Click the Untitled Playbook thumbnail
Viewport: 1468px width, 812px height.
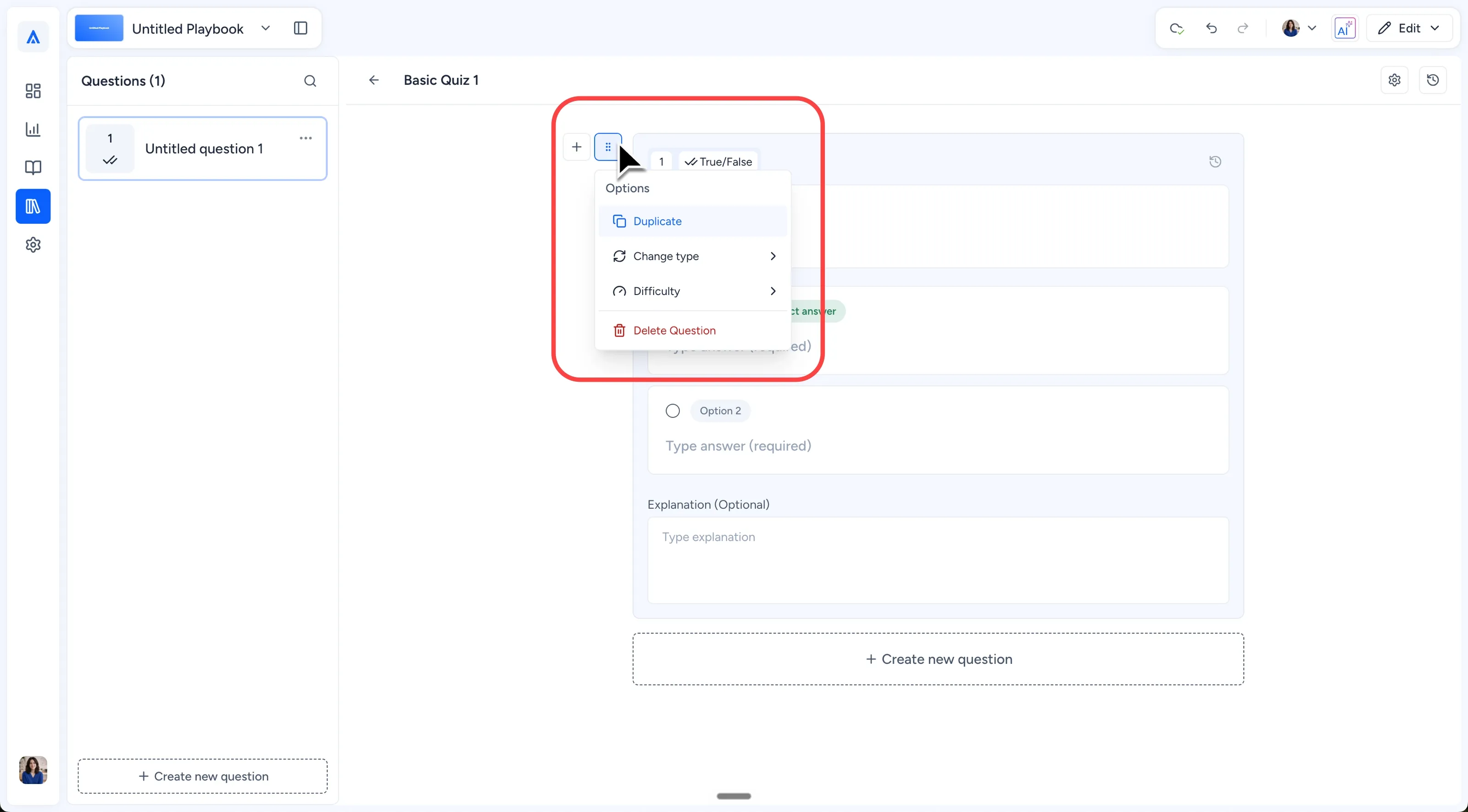tap(99, 28)
